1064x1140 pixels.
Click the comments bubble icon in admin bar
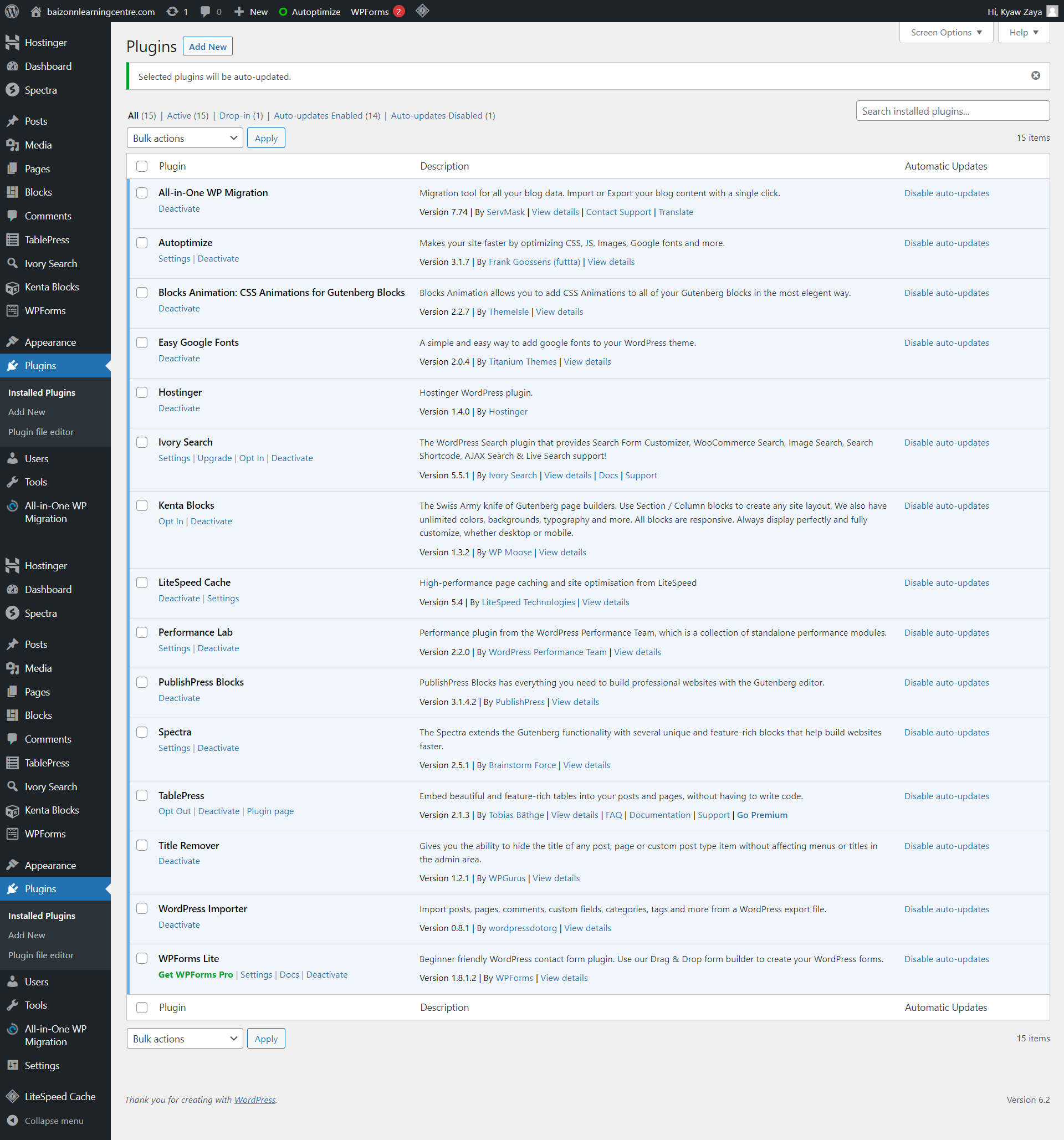(x=205, y=12)
